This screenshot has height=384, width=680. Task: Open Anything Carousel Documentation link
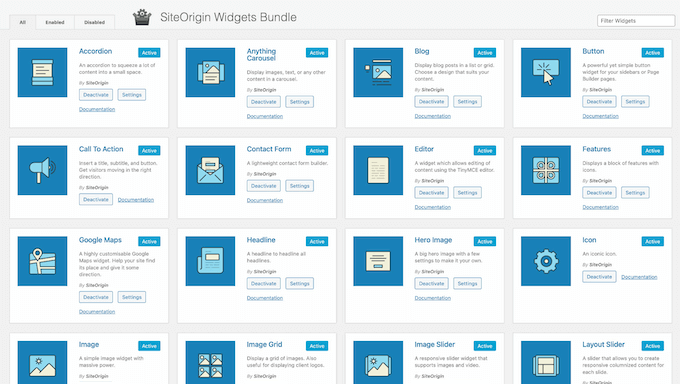[265, 116]
